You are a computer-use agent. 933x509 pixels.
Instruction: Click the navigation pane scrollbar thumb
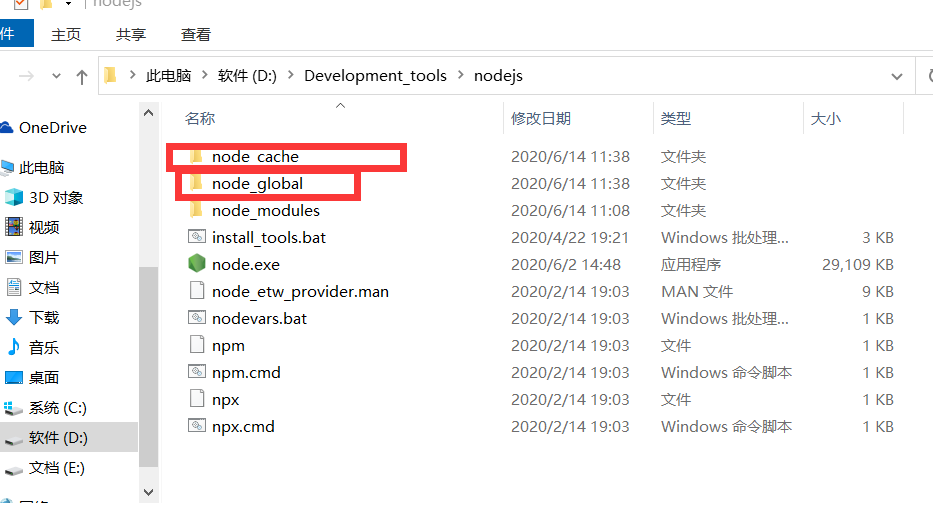[149, 367]
